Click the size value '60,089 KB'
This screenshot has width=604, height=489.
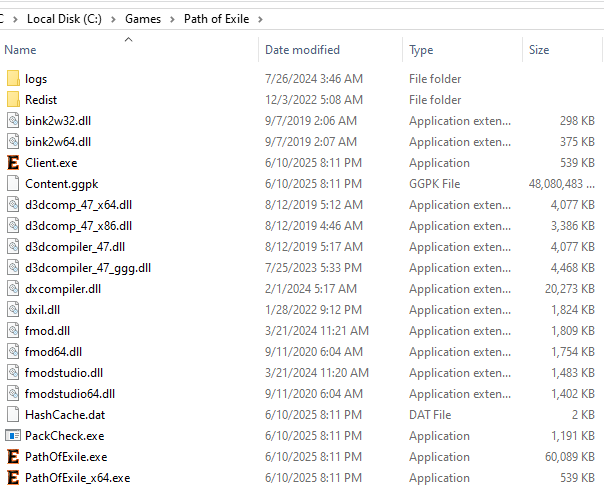[569, 457]
